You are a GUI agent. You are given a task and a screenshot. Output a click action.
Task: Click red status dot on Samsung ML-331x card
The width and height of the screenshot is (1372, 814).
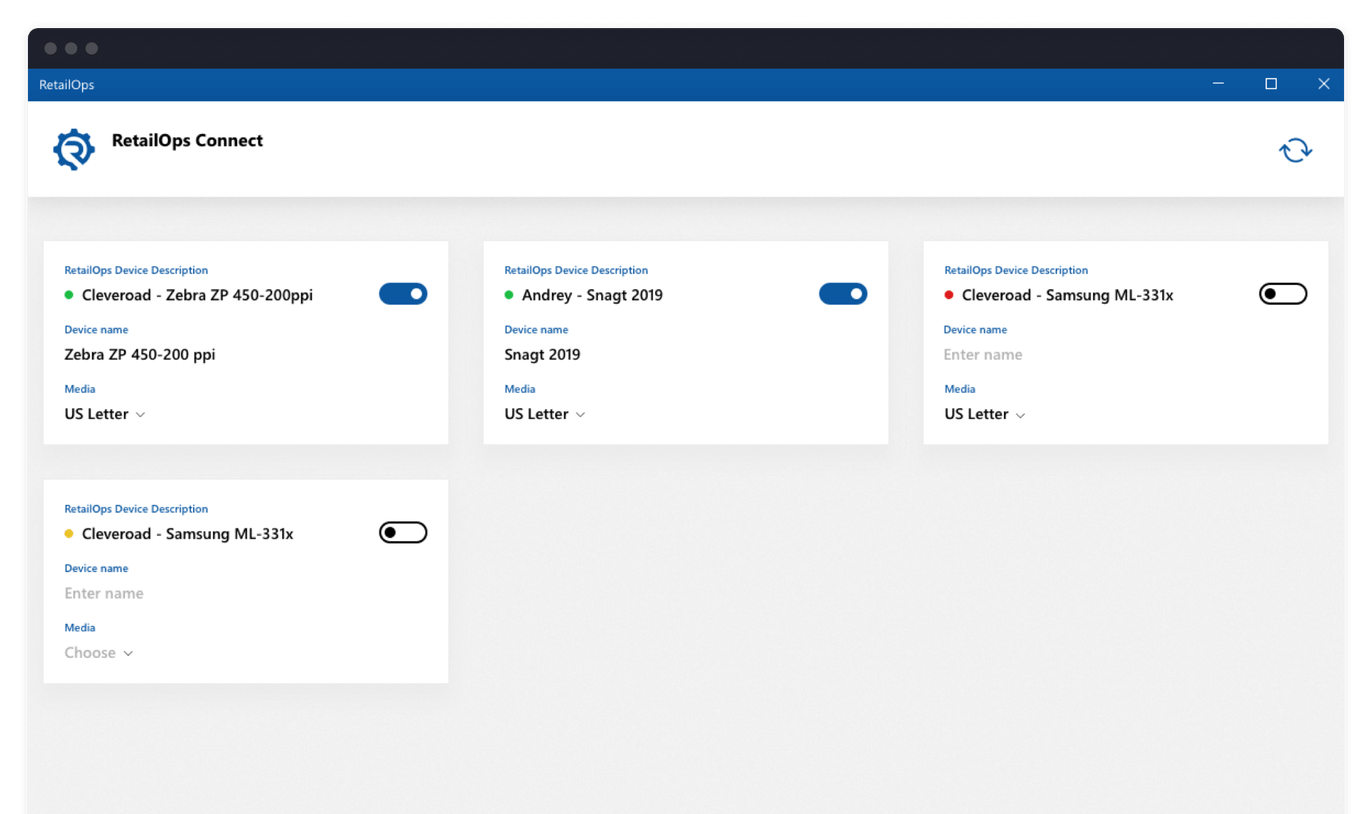948,294
